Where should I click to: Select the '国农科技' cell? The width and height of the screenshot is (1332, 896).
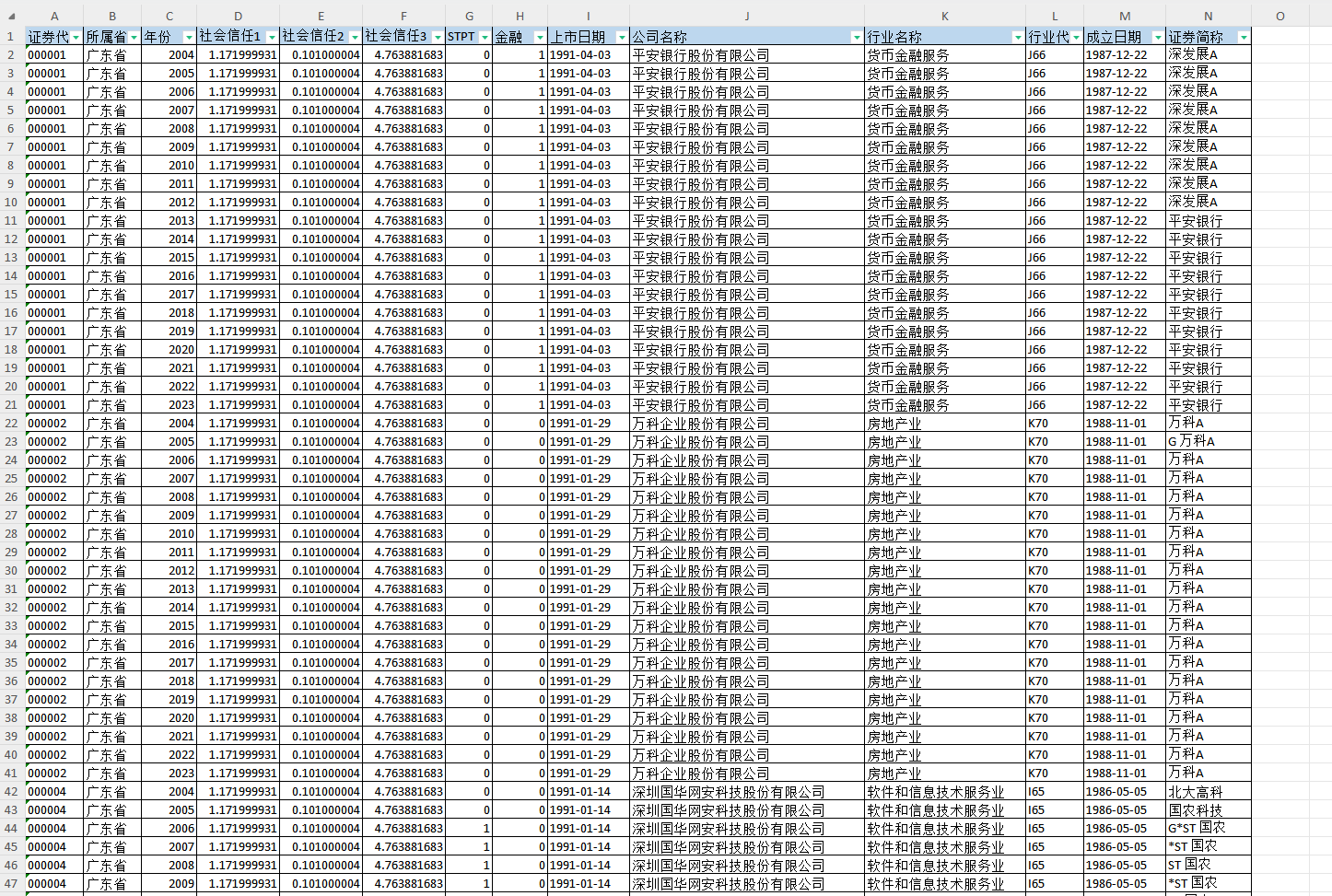coord(1209,810)
